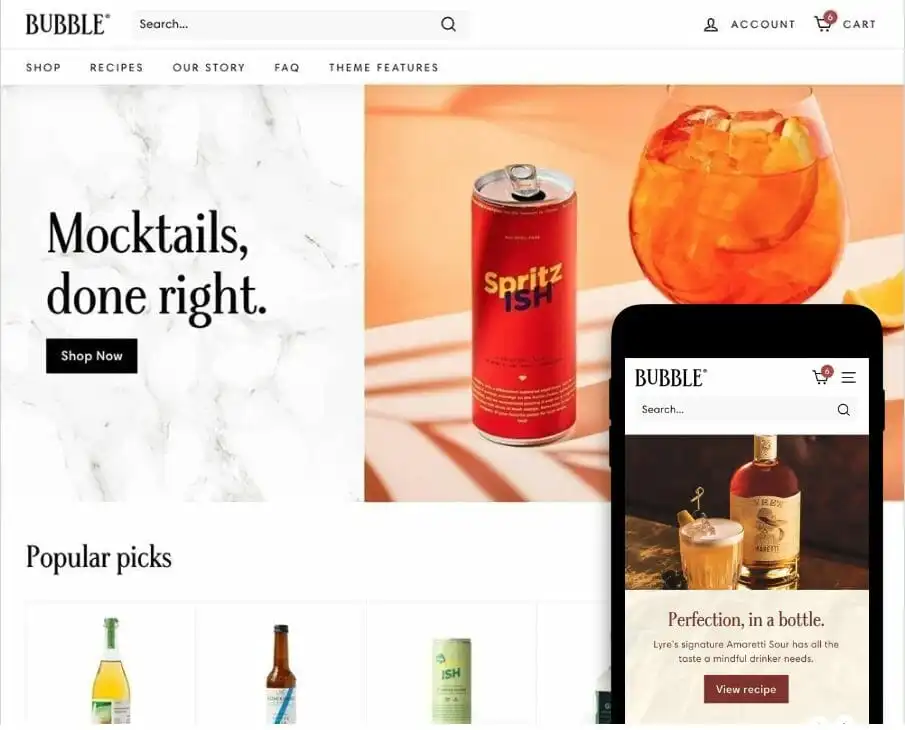Select the green-capped bottle product thumbnail

(x=111, y=671)
